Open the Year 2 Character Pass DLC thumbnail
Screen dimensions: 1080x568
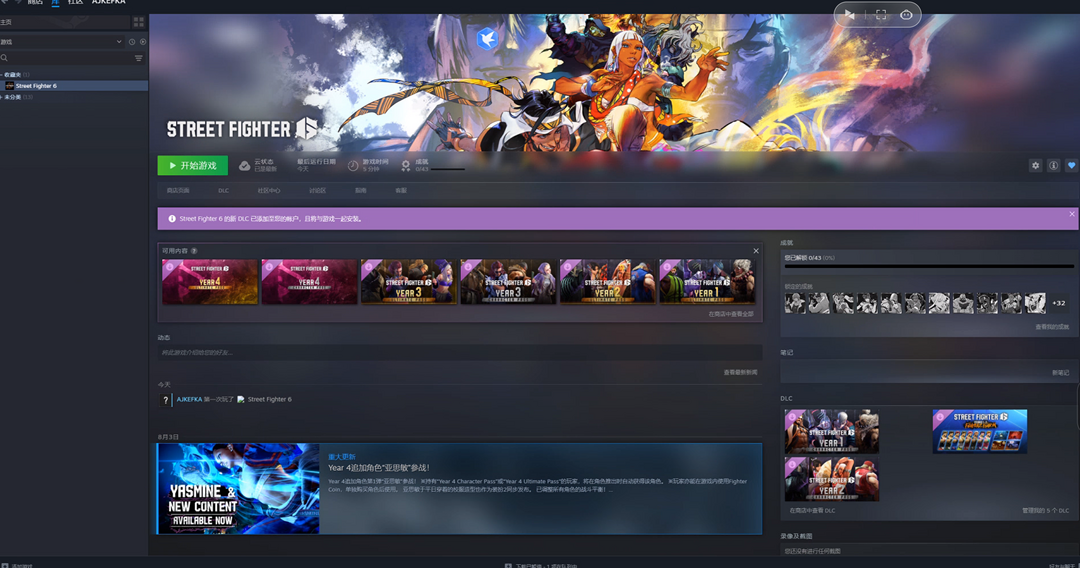click(x=831, y=479)
